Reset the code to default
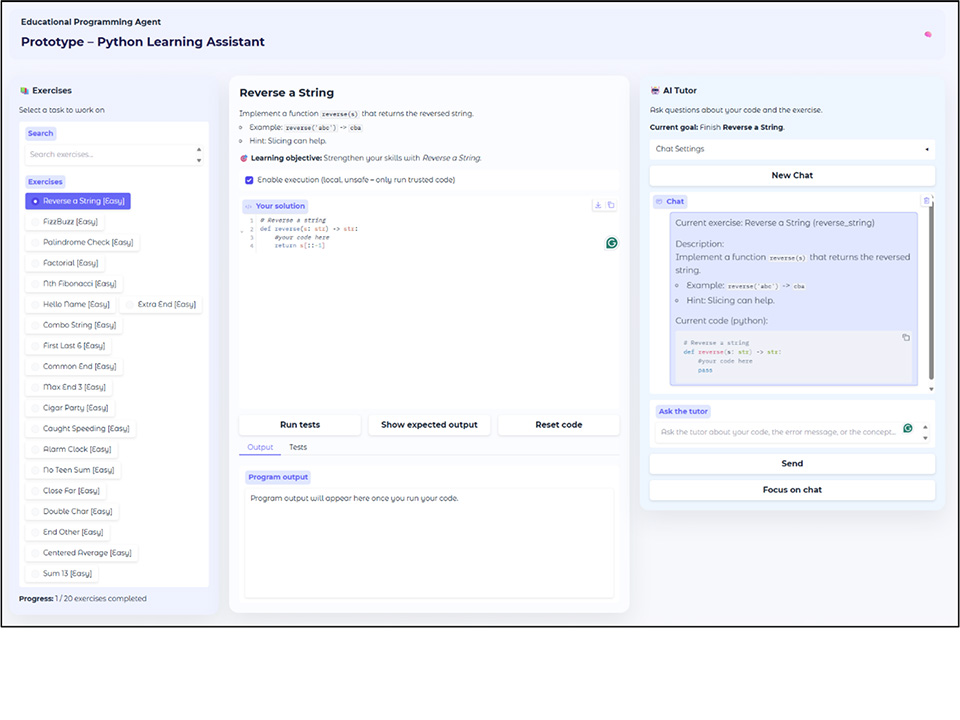Viewport: 960px width, 720px height. point(558,425)
